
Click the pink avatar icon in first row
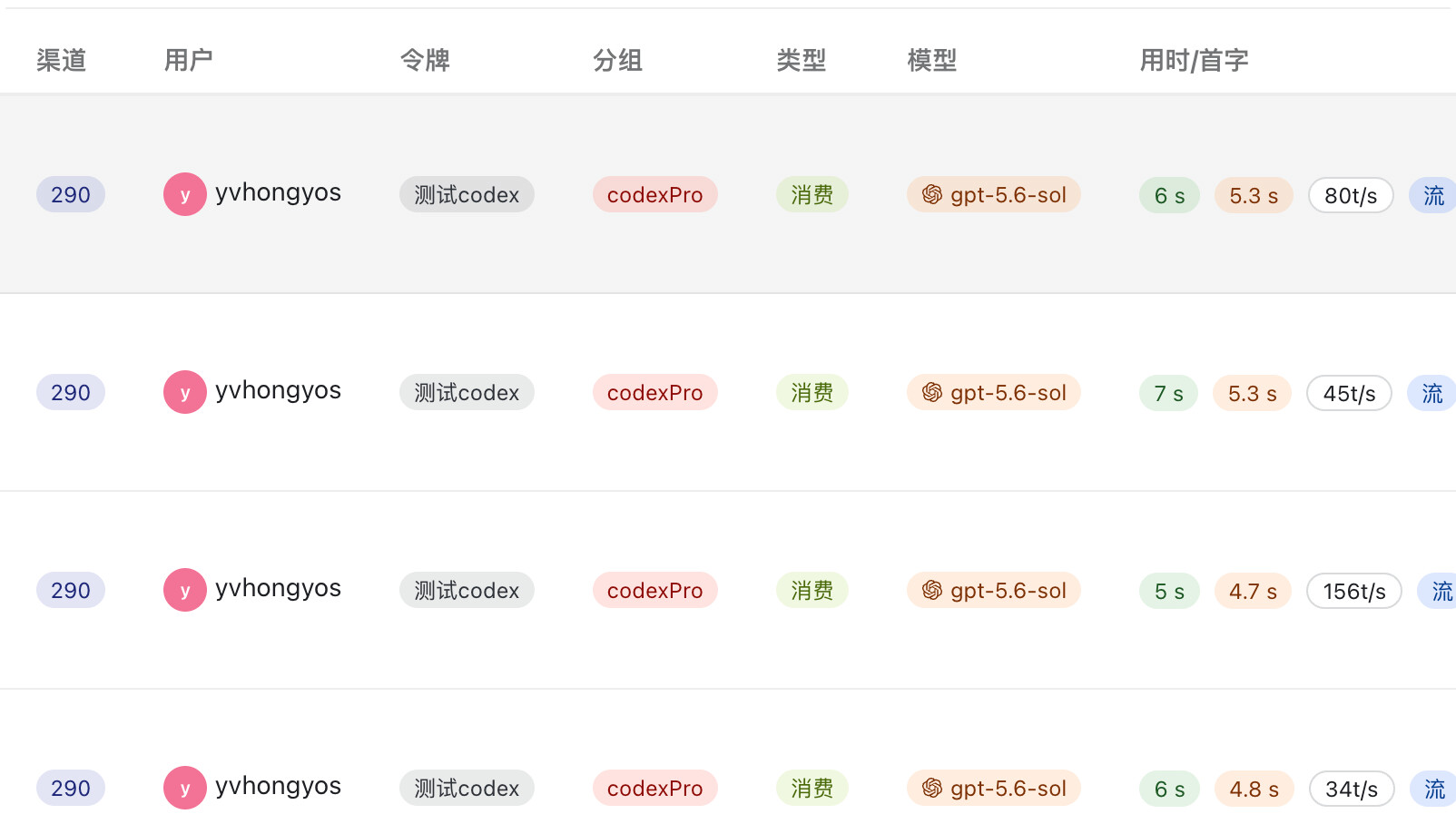[x=185, y=194]
